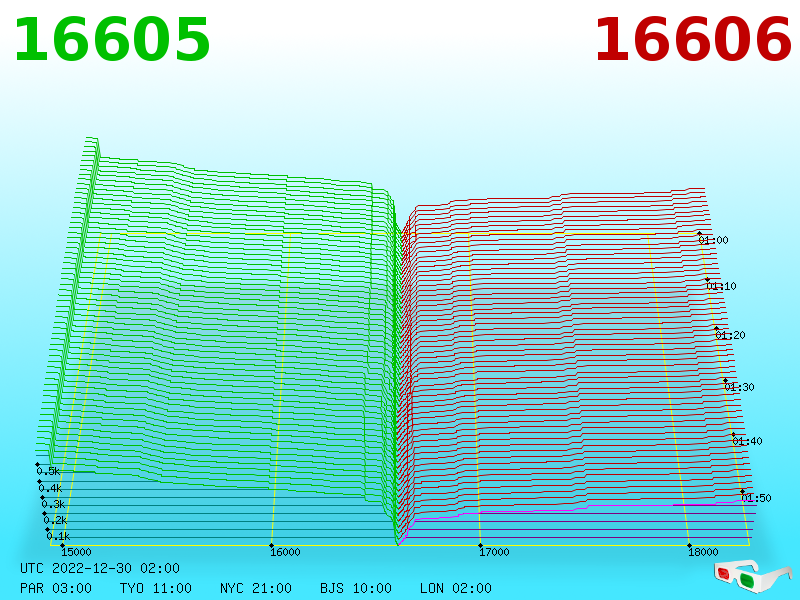Click the 3D anaglyph glasses icon

click(x=753, y=575)
